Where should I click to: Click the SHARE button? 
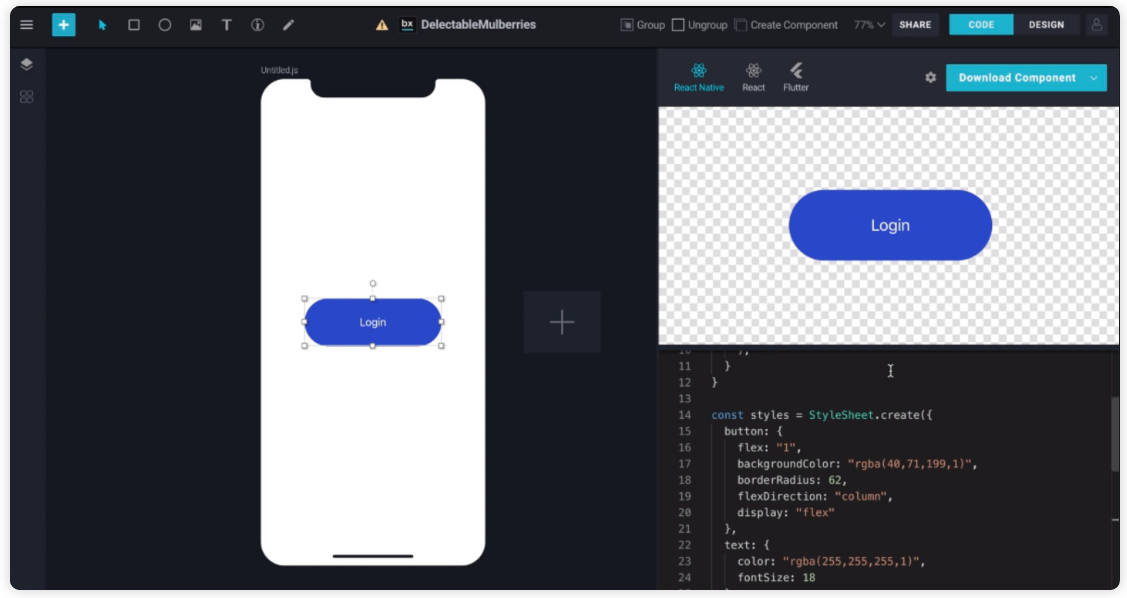(x=915, y=24)
